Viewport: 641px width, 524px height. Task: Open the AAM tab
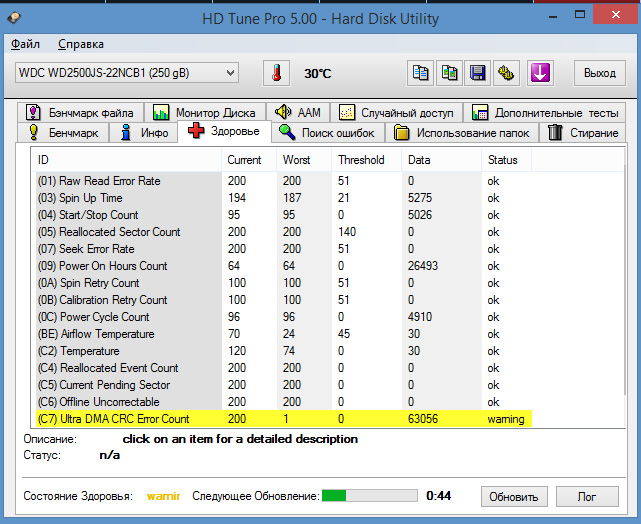coord(298,112)
